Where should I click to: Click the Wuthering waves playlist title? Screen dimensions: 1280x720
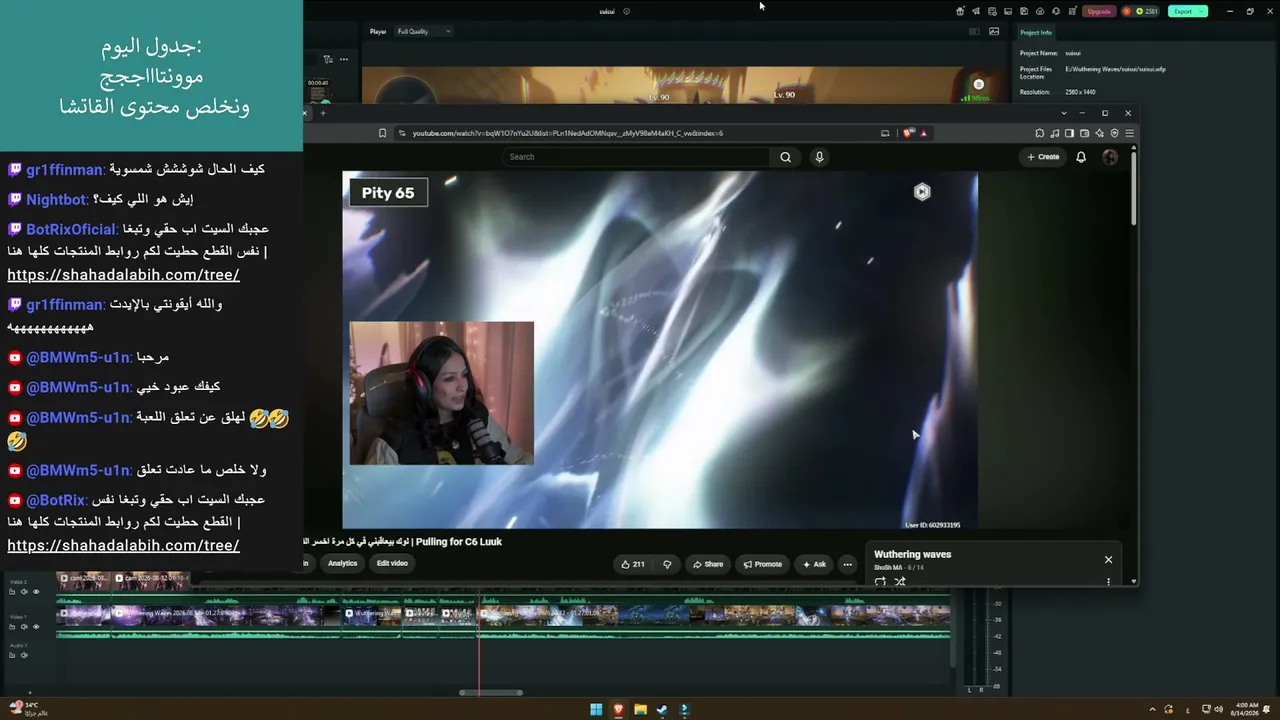(x=912, y=554)
